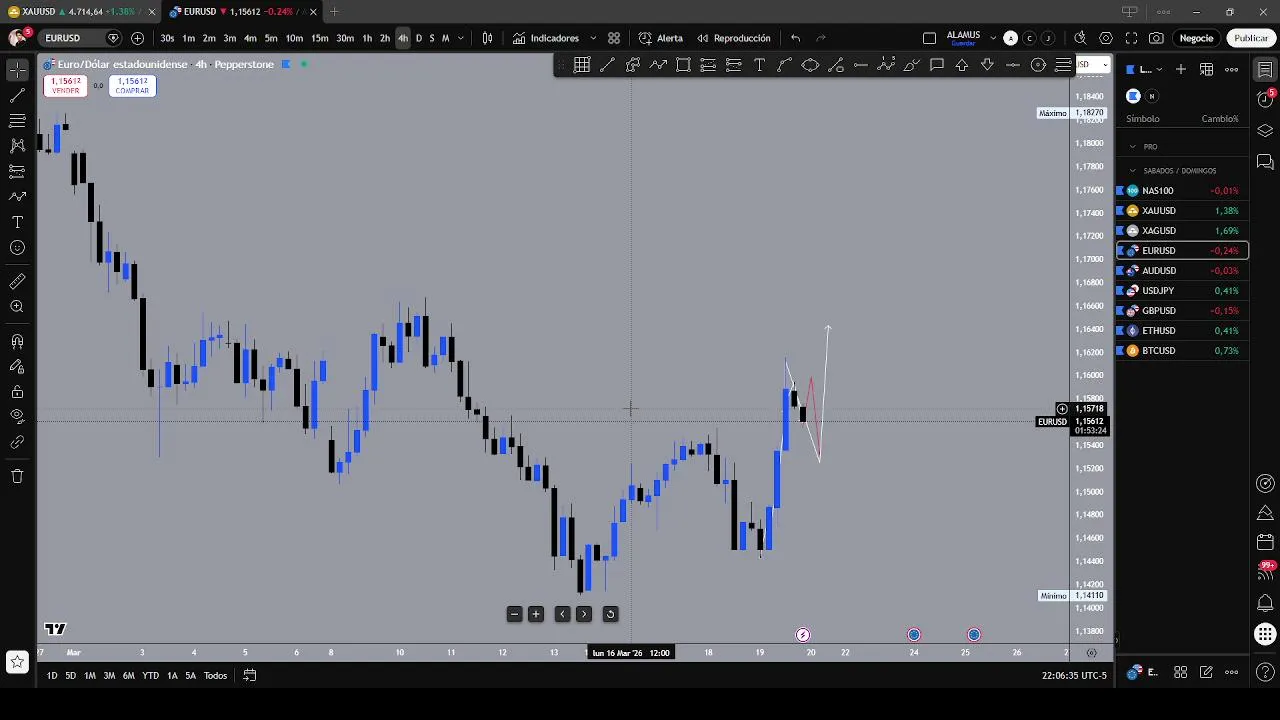Open advanced view table icon in watchlist
Image resolution: width=1280 pixels, height=720 pixels.
[1207, 69]
